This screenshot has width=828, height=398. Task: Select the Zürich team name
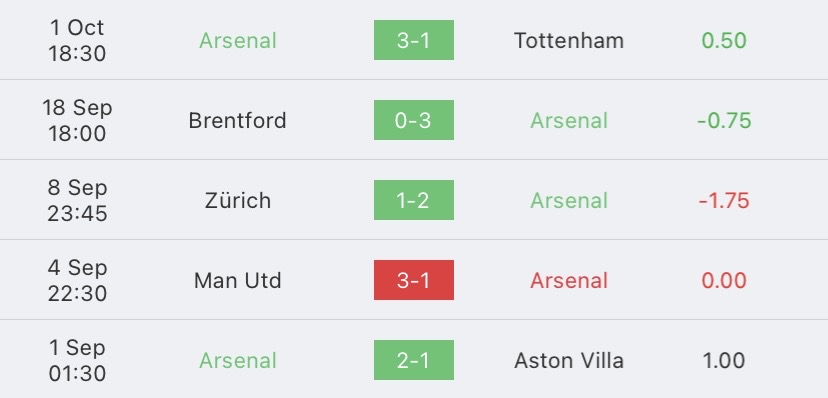coord(238,200)
